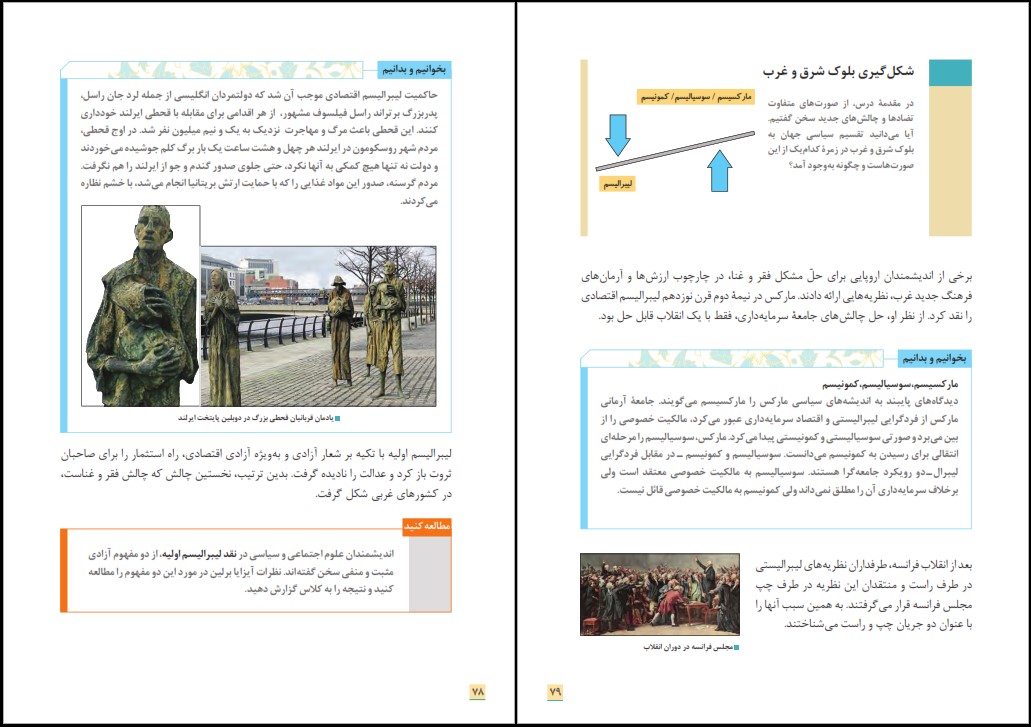The image size is (1031, 727).
Task: Select the French assembly painting
Action: [x=659, y=594]
